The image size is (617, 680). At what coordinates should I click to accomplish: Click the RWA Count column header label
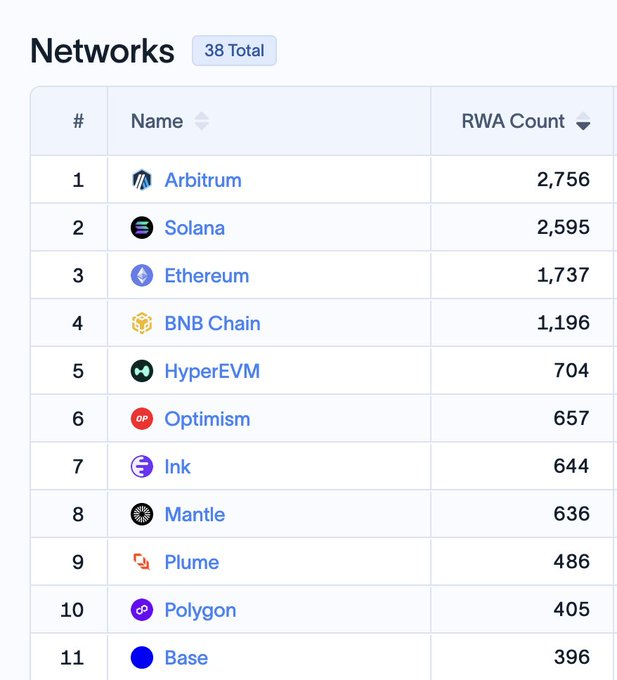pyautogui.click(x=513, y=121)
